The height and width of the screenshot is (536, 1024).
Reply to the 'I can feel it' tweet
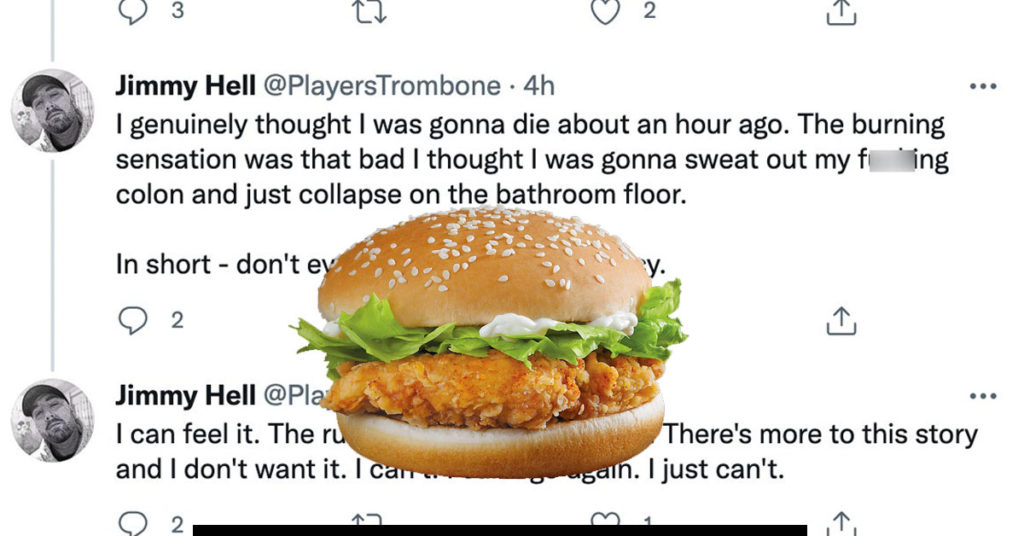click(x=133, y=524)
